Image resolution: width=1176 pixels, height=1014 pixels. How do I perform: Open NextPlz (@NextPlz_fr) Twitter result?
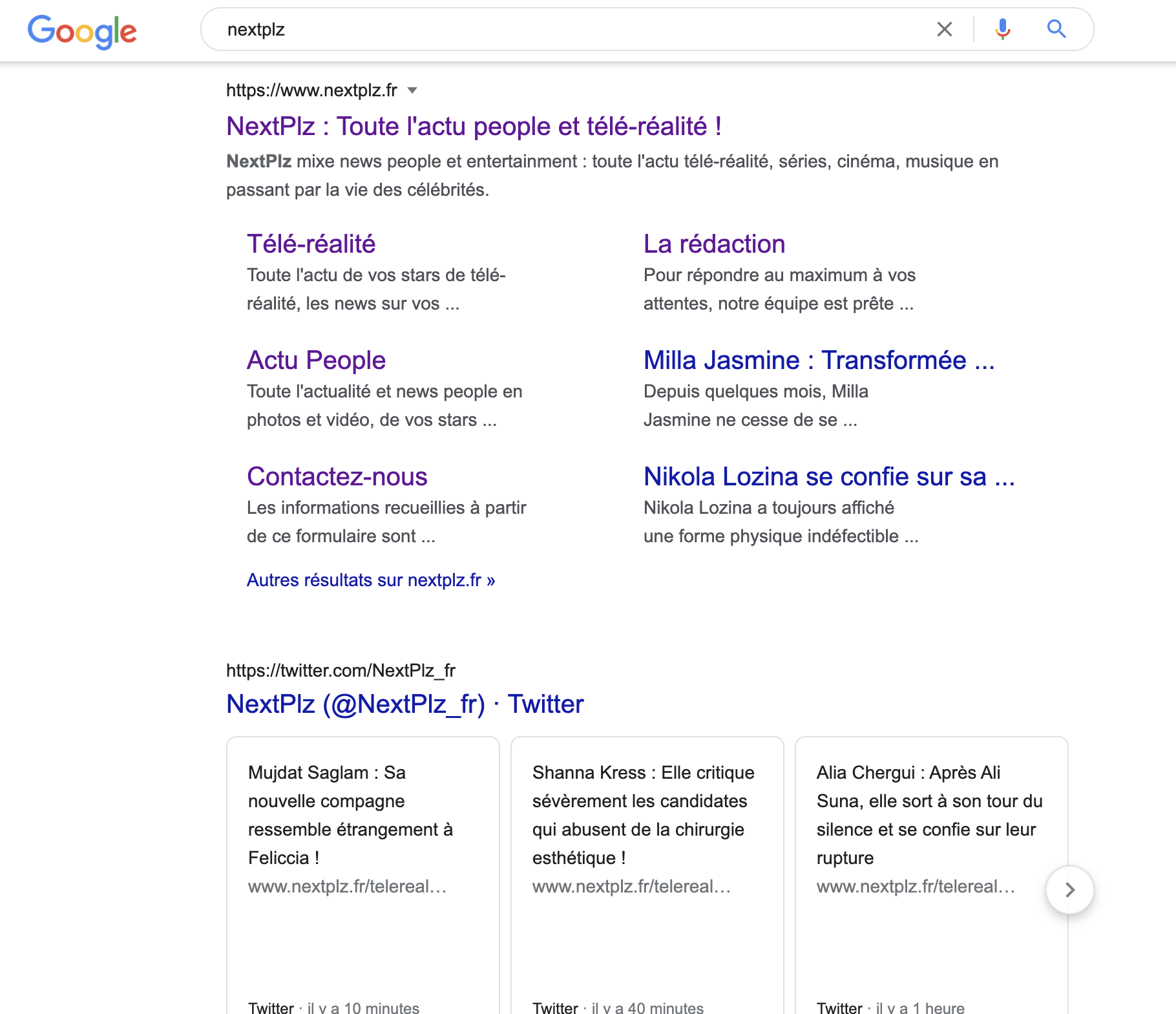point(404,704)
